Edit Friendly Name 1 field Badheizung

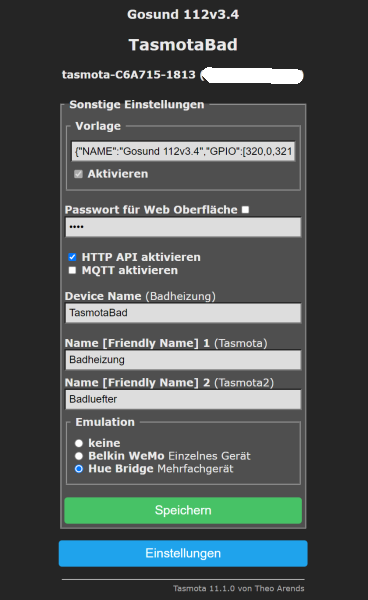point(183,360)
